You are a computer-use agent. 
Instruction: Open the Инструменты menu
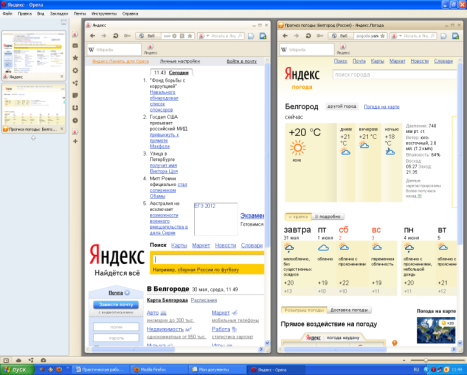(x=104, y=14)
